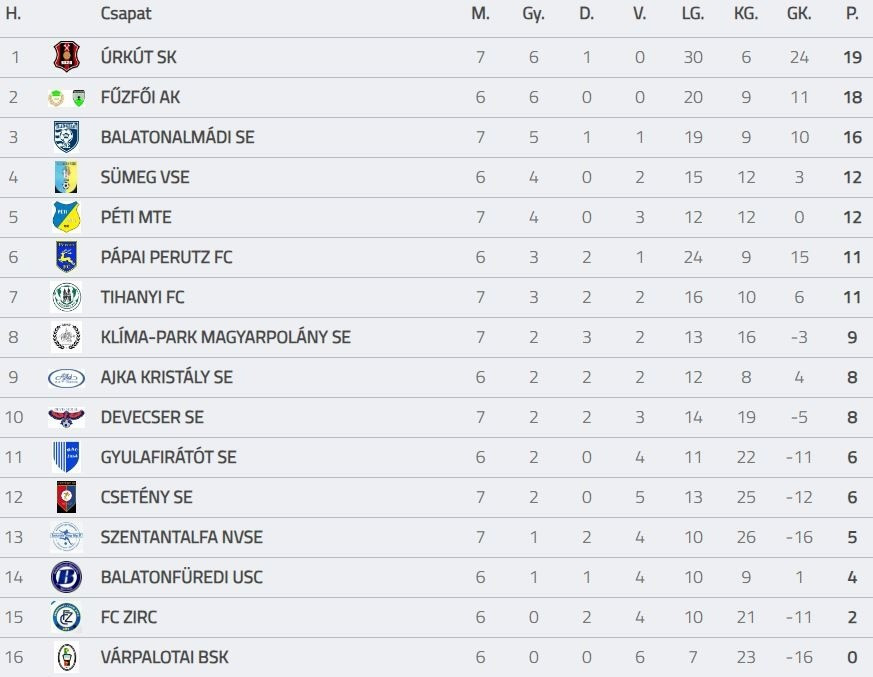Screen dimensions: 873x677
Task: Click the FC Zirc club crest
Action: 66,617
